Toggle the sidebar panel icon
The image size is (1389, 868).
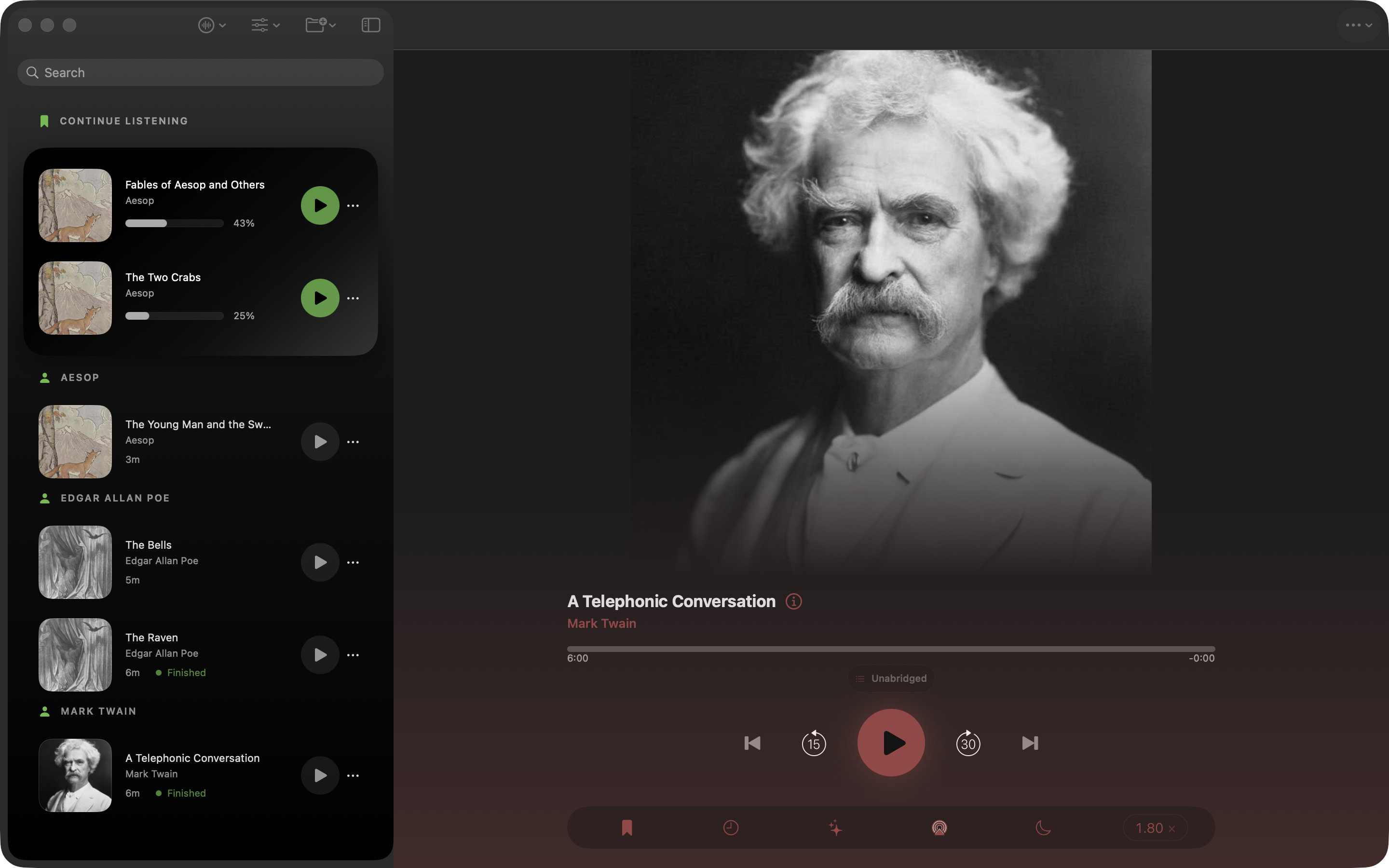(371, 25)
